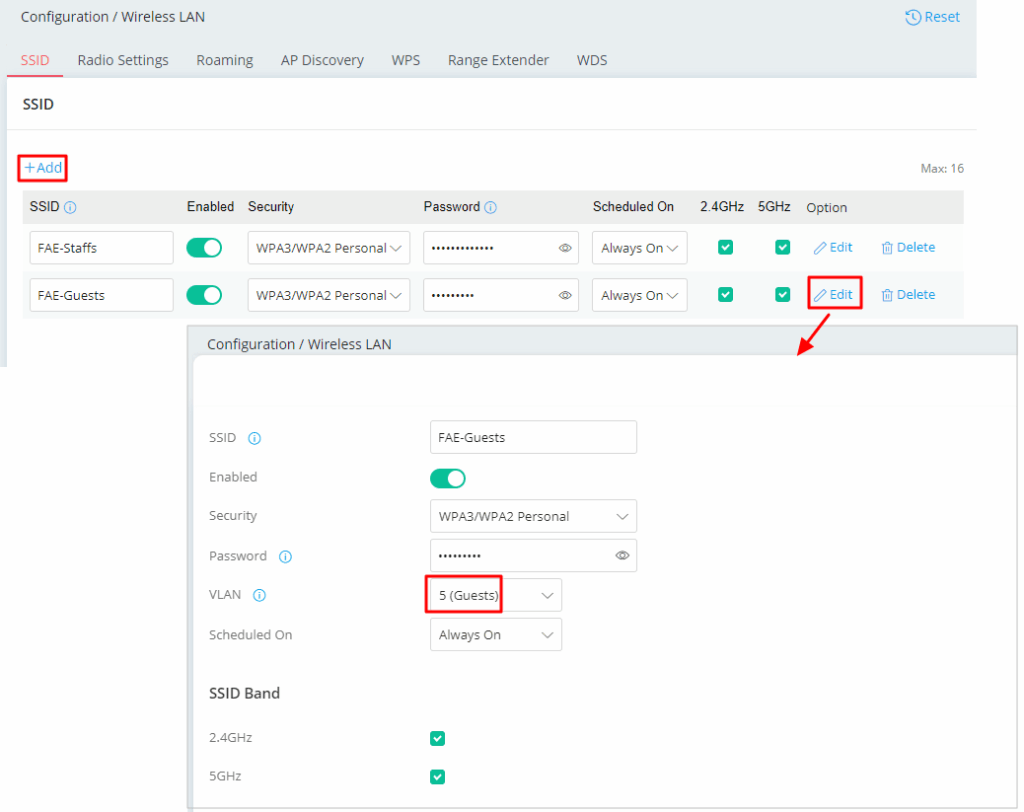Open the VLAN dropdown showing 5 (Guests)
Viewport: 1024px width, 812px height.
[x=495, y=595]
